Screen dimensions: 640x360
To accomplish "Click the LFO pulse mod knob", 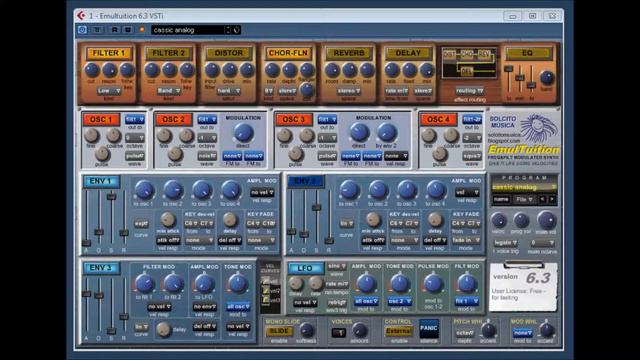I will pyautogui.click(x=433, y=283).
